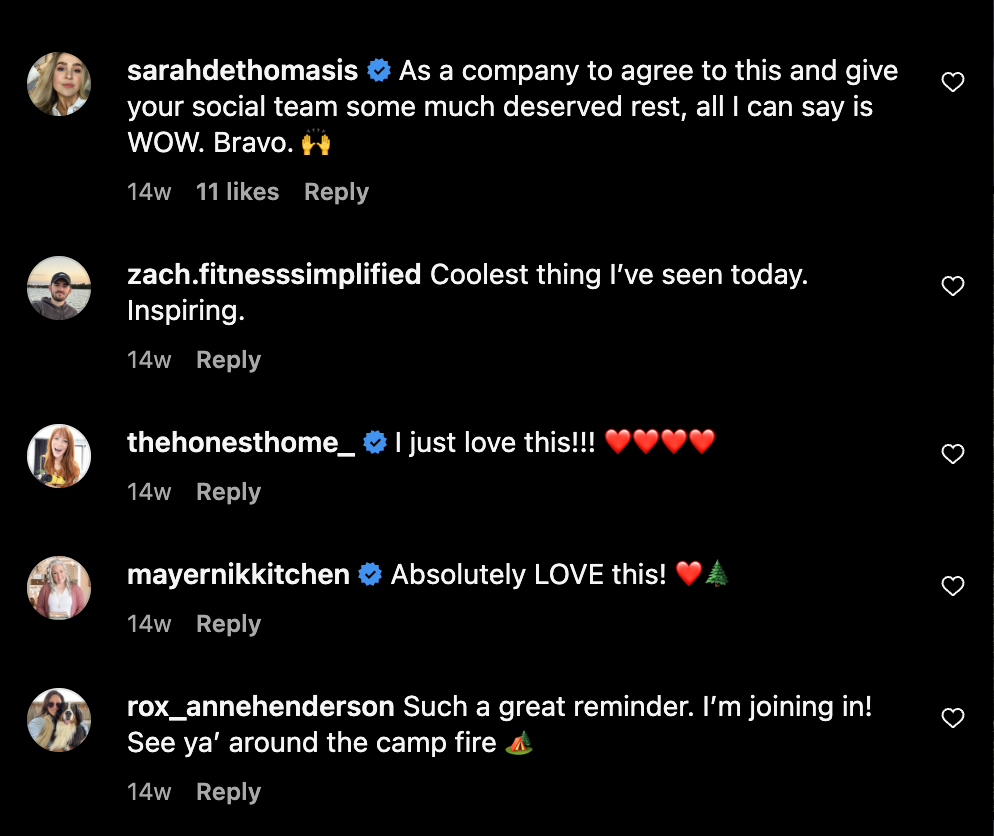Like sarahdethomasis's comment with the heart

[953, 83]
